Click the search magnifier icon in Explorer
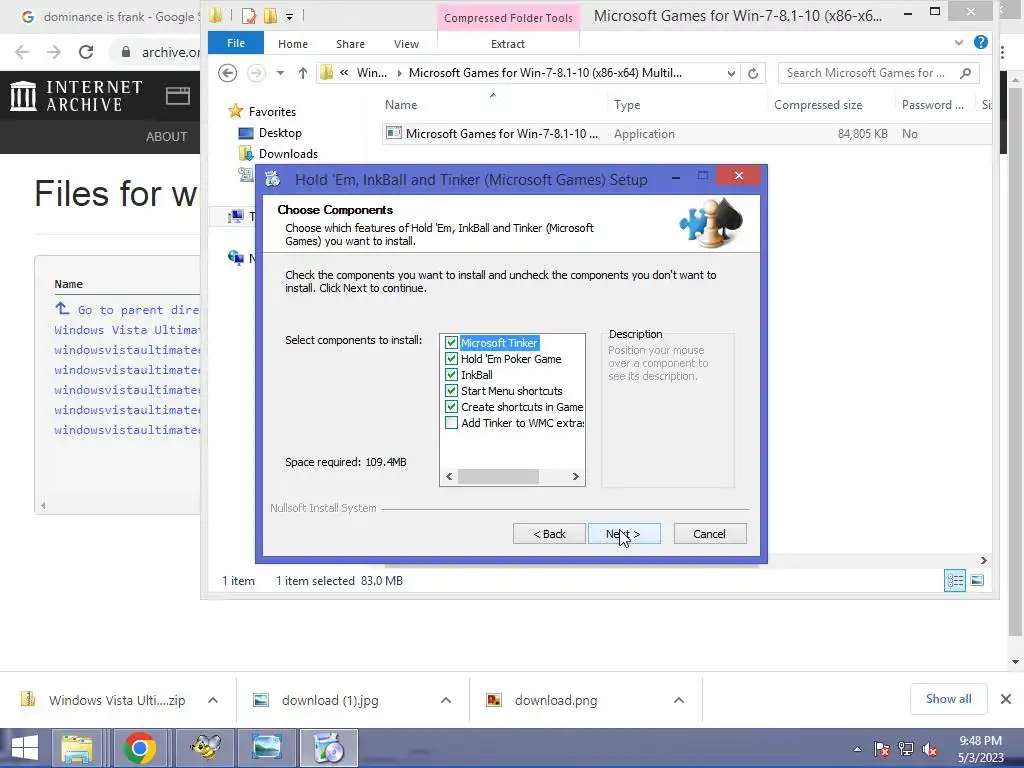1024x768 pixels. [965, 72]
